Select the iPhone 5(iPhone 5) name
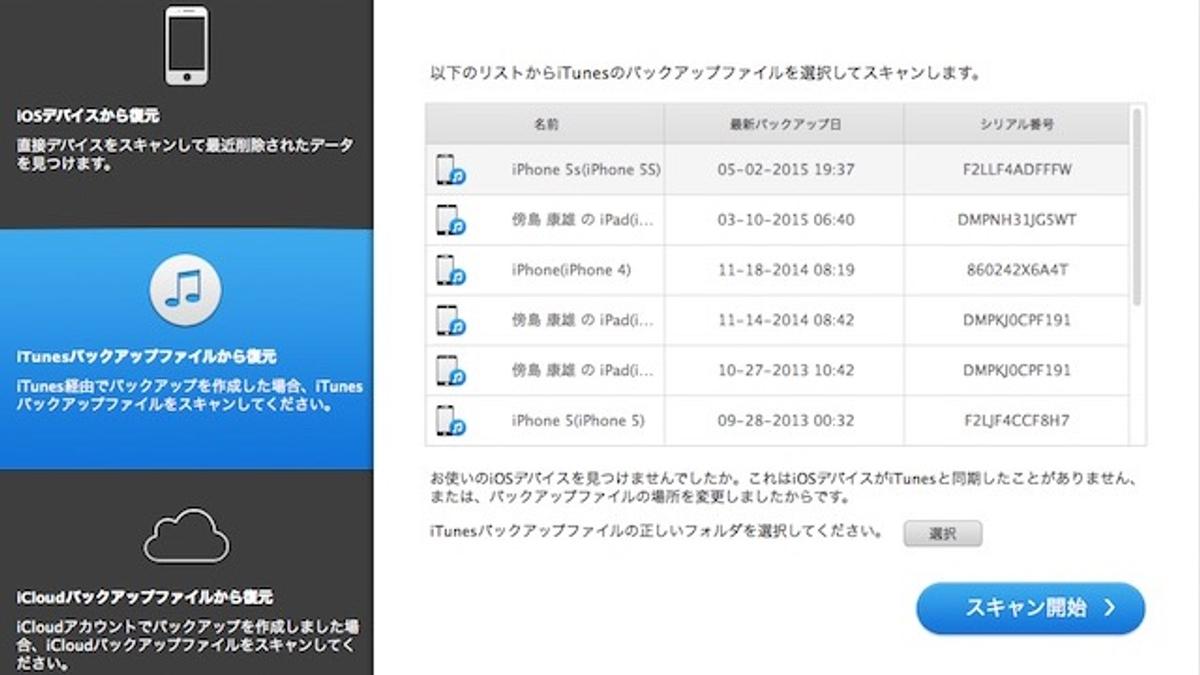 [578, 421]
